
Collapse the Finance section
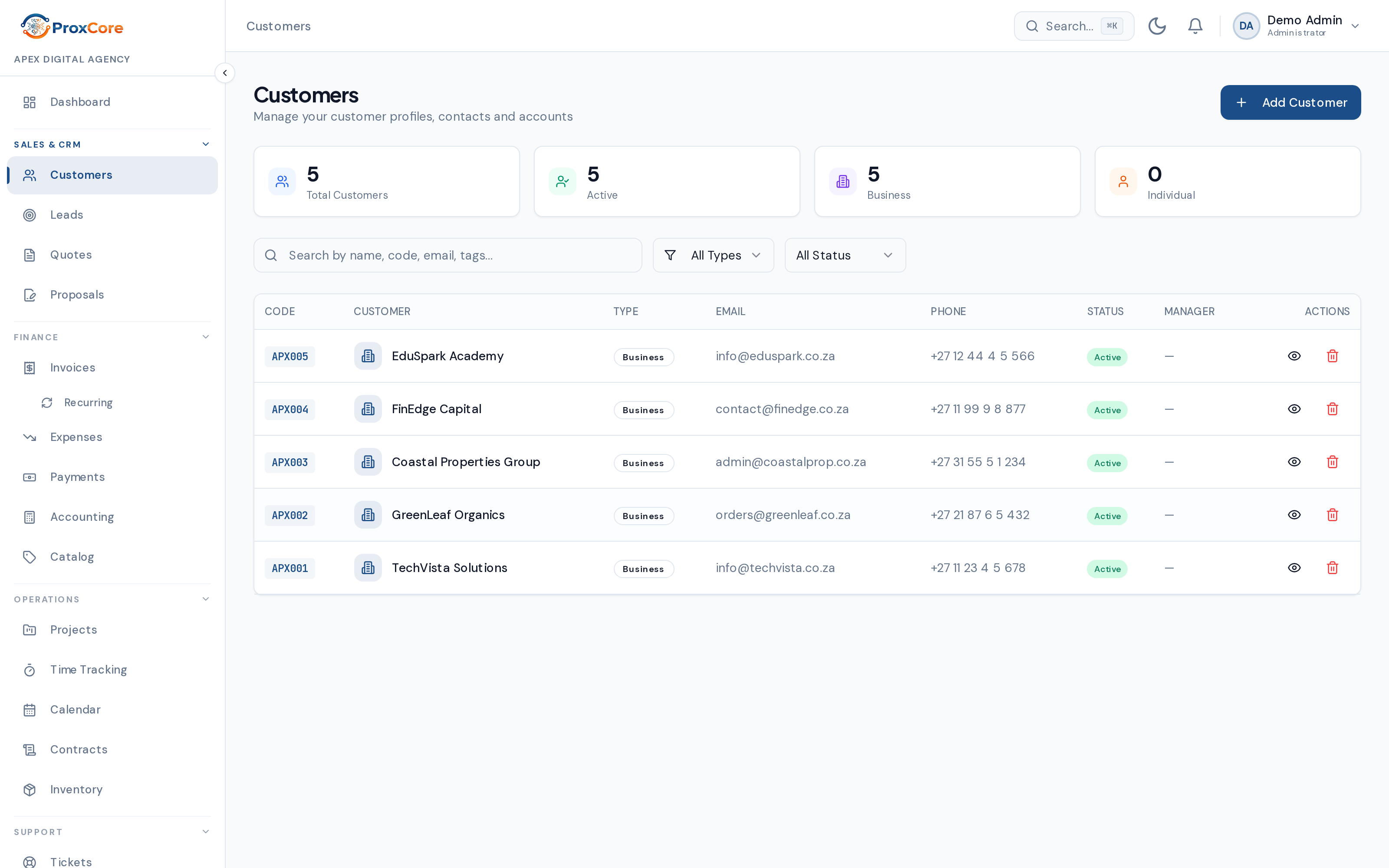tap(112, 337)
